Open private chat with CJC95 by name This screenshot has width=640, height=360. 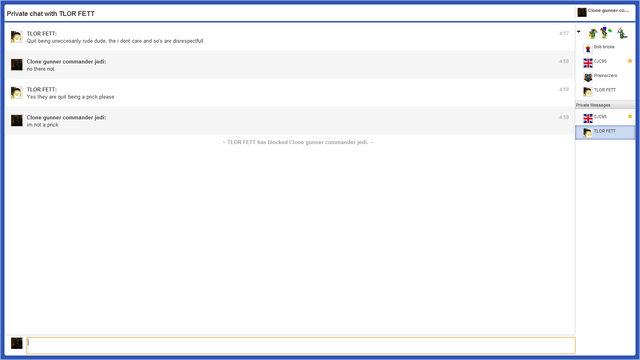600,117
